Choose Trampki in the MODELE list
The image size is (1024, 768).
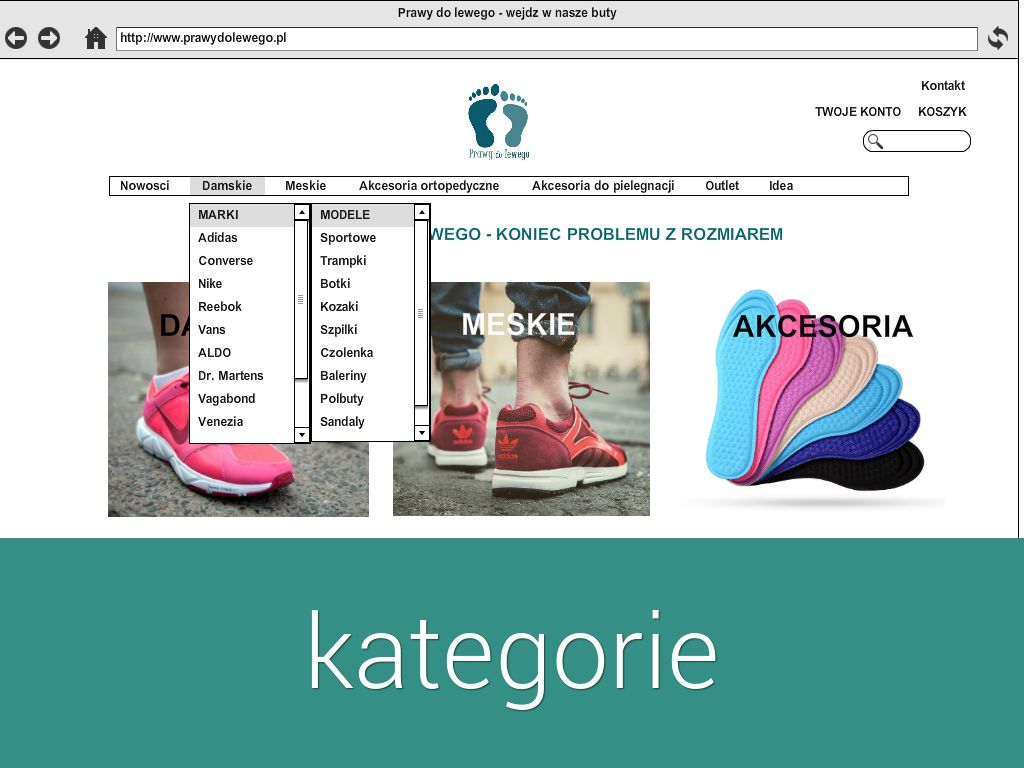[x=343, y=261]
